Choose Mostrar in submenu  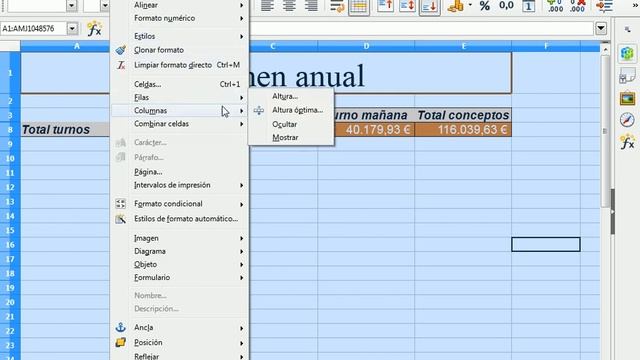[291, 138]
